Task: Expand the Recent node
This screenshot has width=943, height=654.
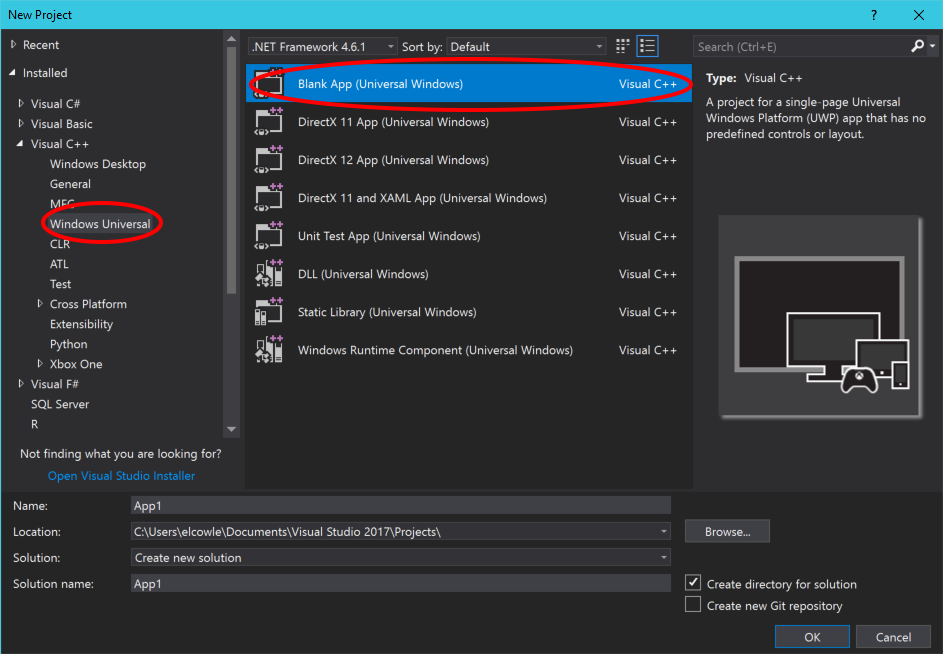Action: tap(13, 45)
